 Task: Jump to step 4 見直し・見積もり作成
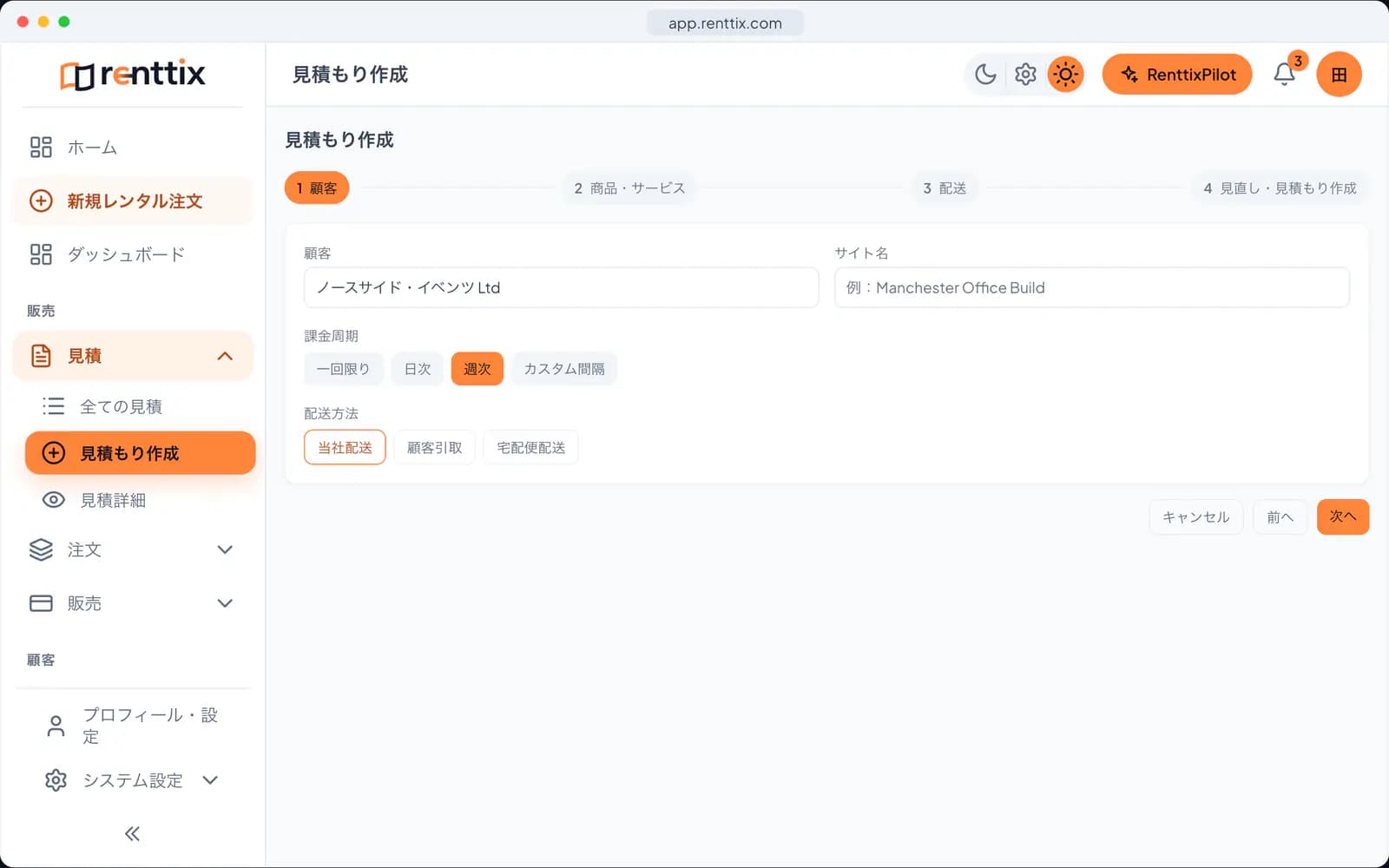1280,188
